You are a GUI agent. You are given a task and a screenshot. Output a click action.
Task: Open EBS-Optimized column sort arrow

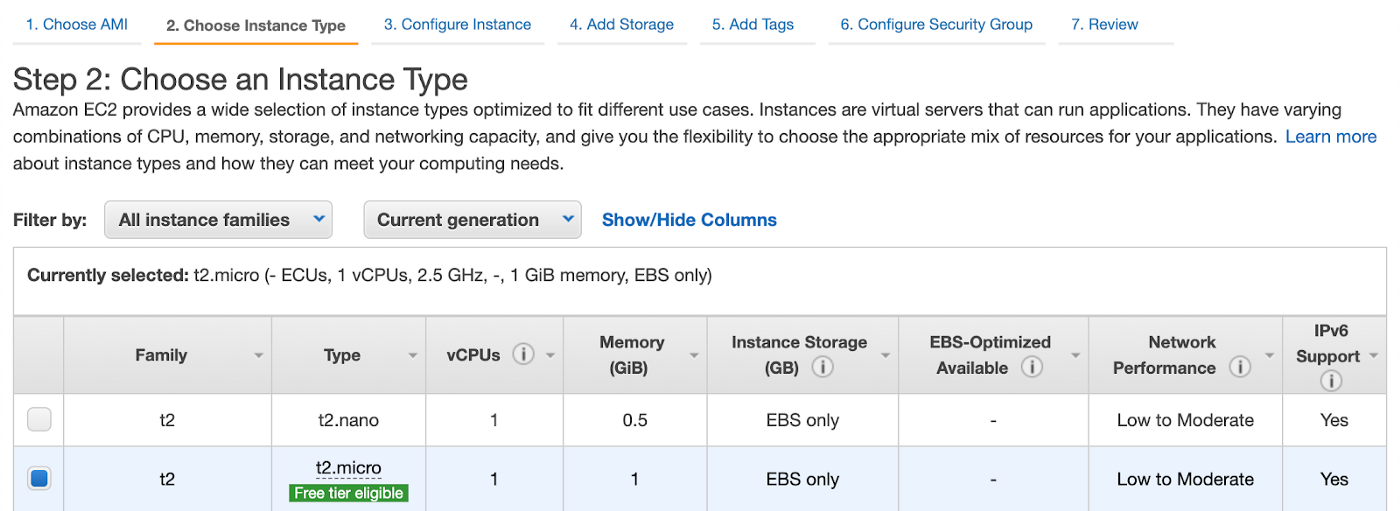[1076, 356]
